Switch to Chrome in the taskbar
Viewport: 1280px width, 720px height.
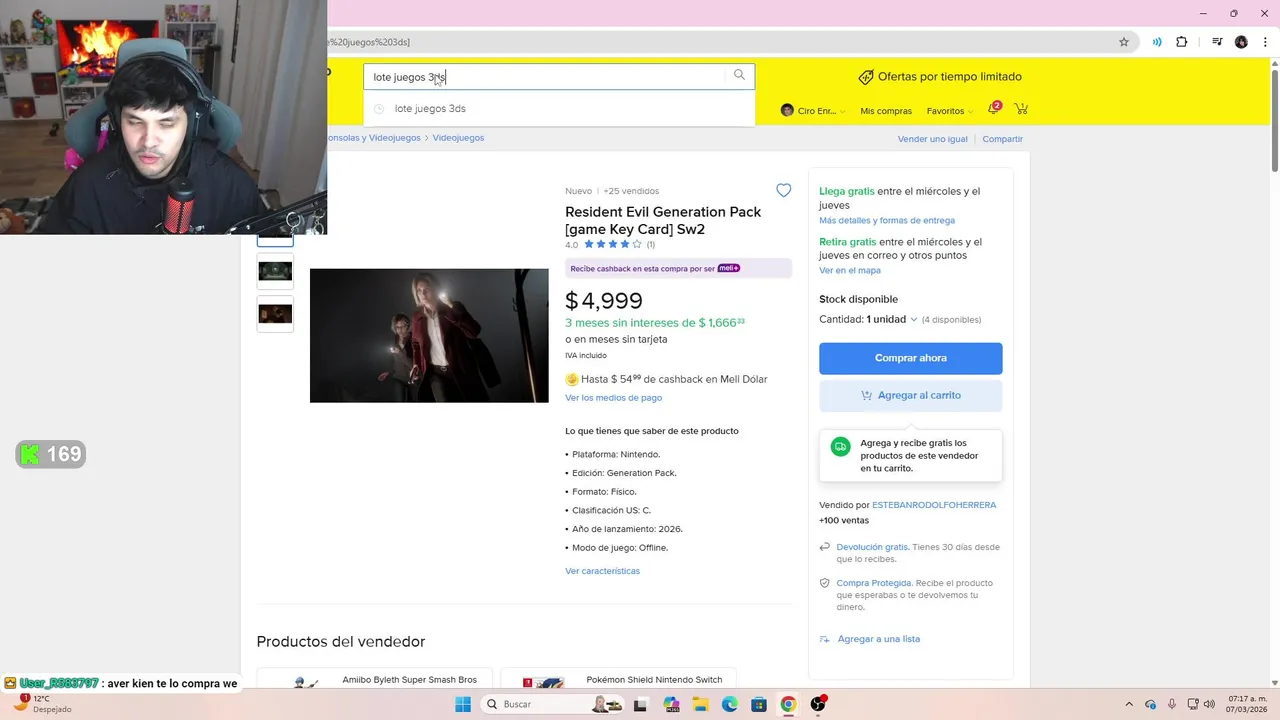click(x=788, y=704)
